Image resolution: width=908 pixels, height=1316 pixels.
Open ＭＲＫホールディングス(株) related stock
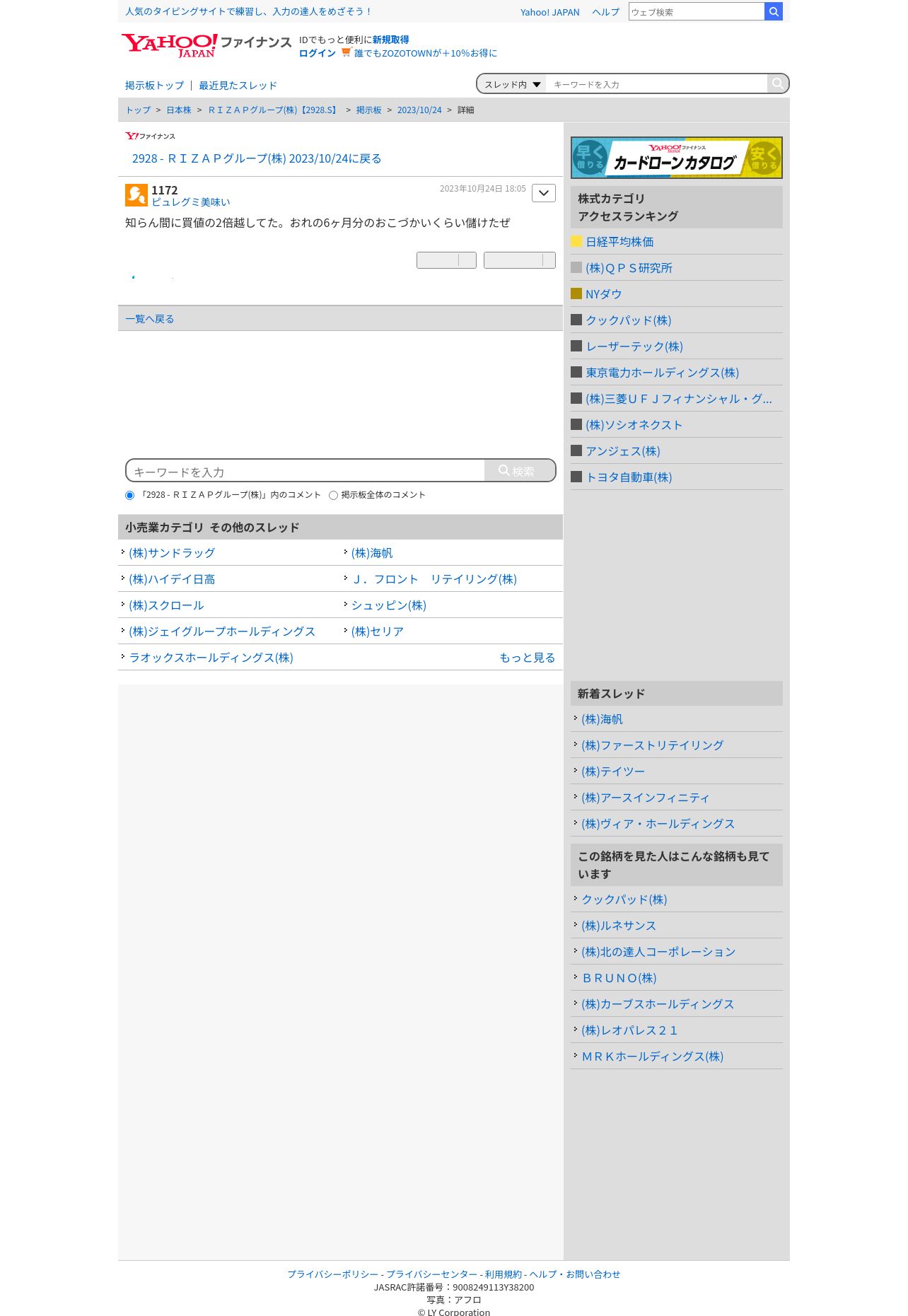click(652, 1056)
